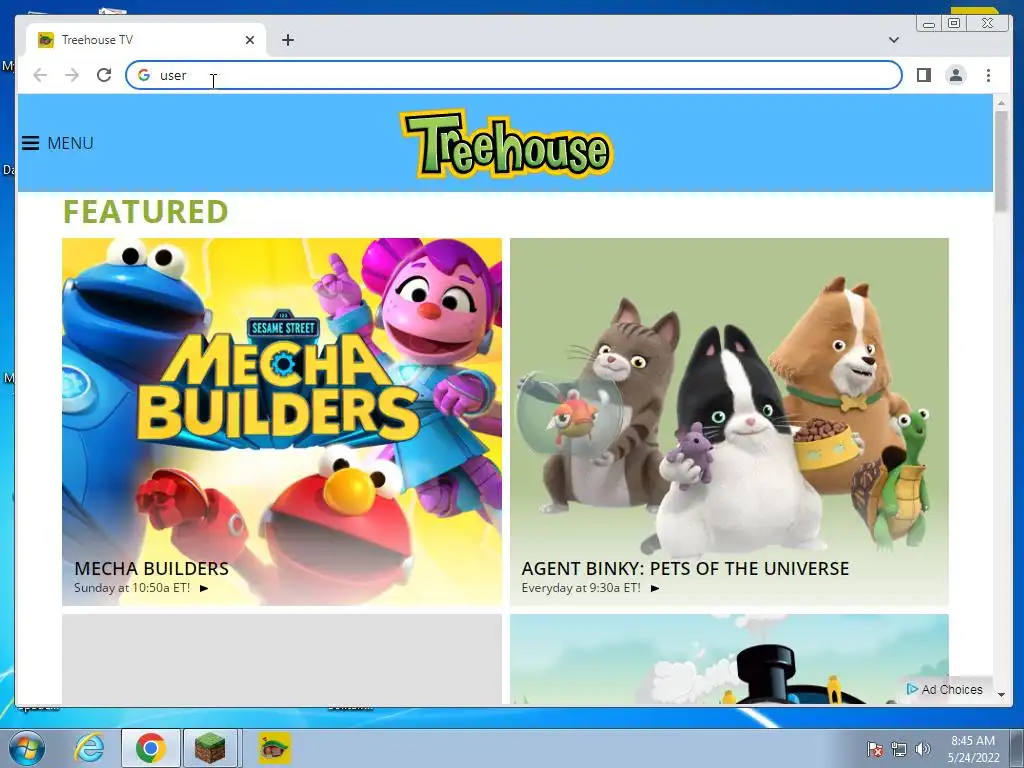Open the Chrome profile avatar

[956, 75]
